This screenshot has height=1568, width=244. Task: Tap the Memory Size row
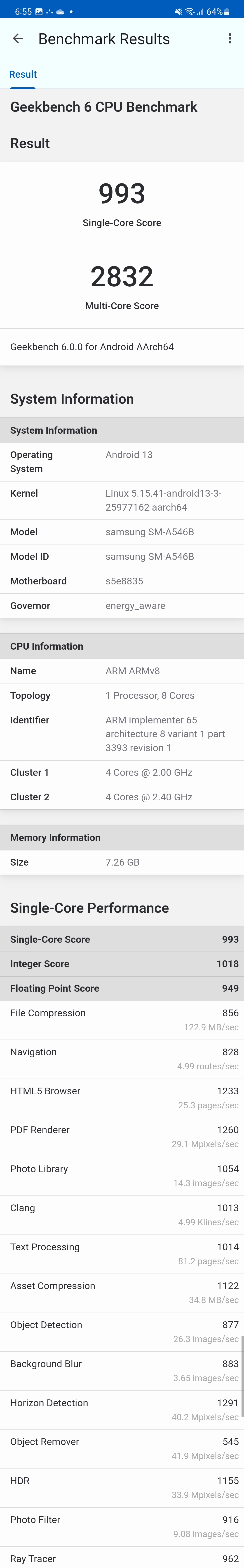(122, 862)
